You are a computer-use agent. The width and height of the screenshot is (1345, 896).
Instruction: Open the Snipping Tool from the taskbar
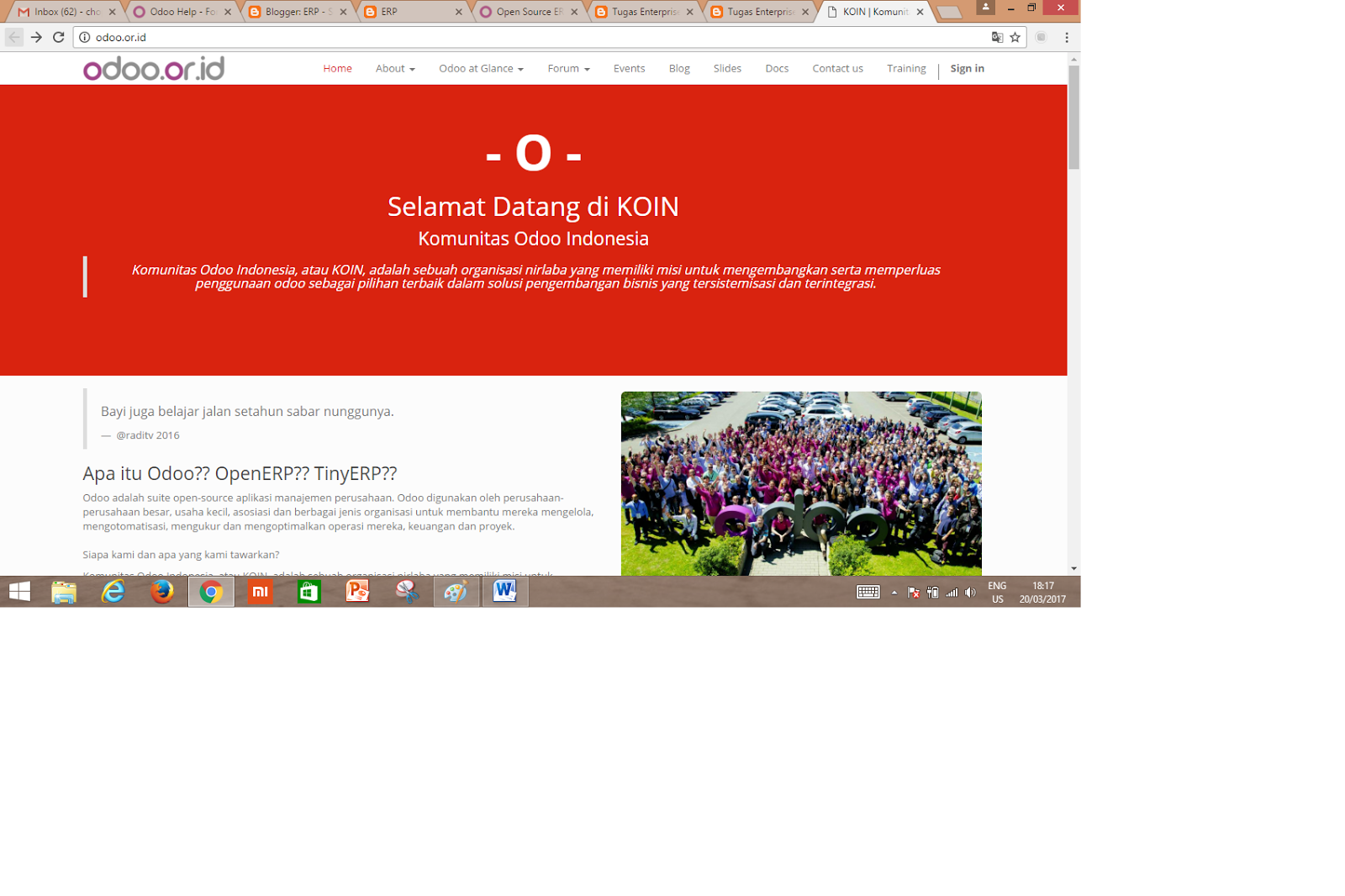[407, 592]
